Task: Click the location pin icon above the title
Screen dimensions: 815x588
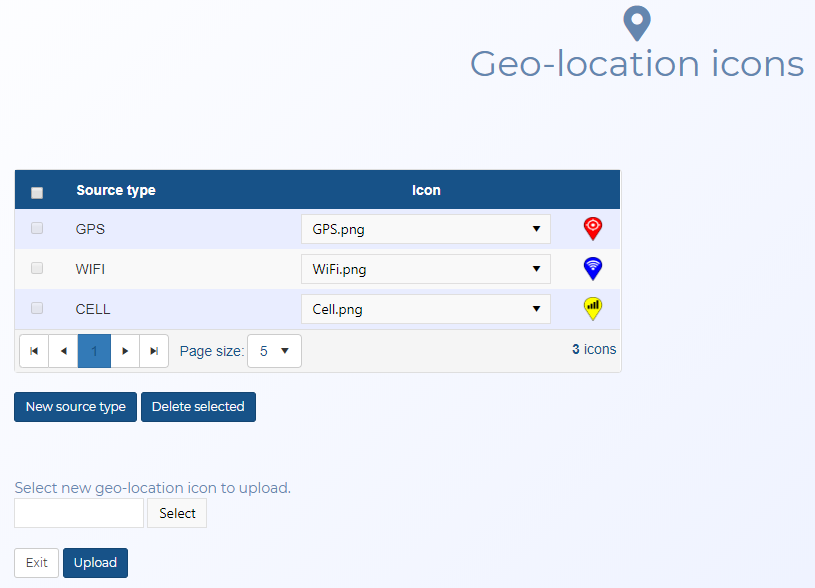Action: (x=636, y=22)
